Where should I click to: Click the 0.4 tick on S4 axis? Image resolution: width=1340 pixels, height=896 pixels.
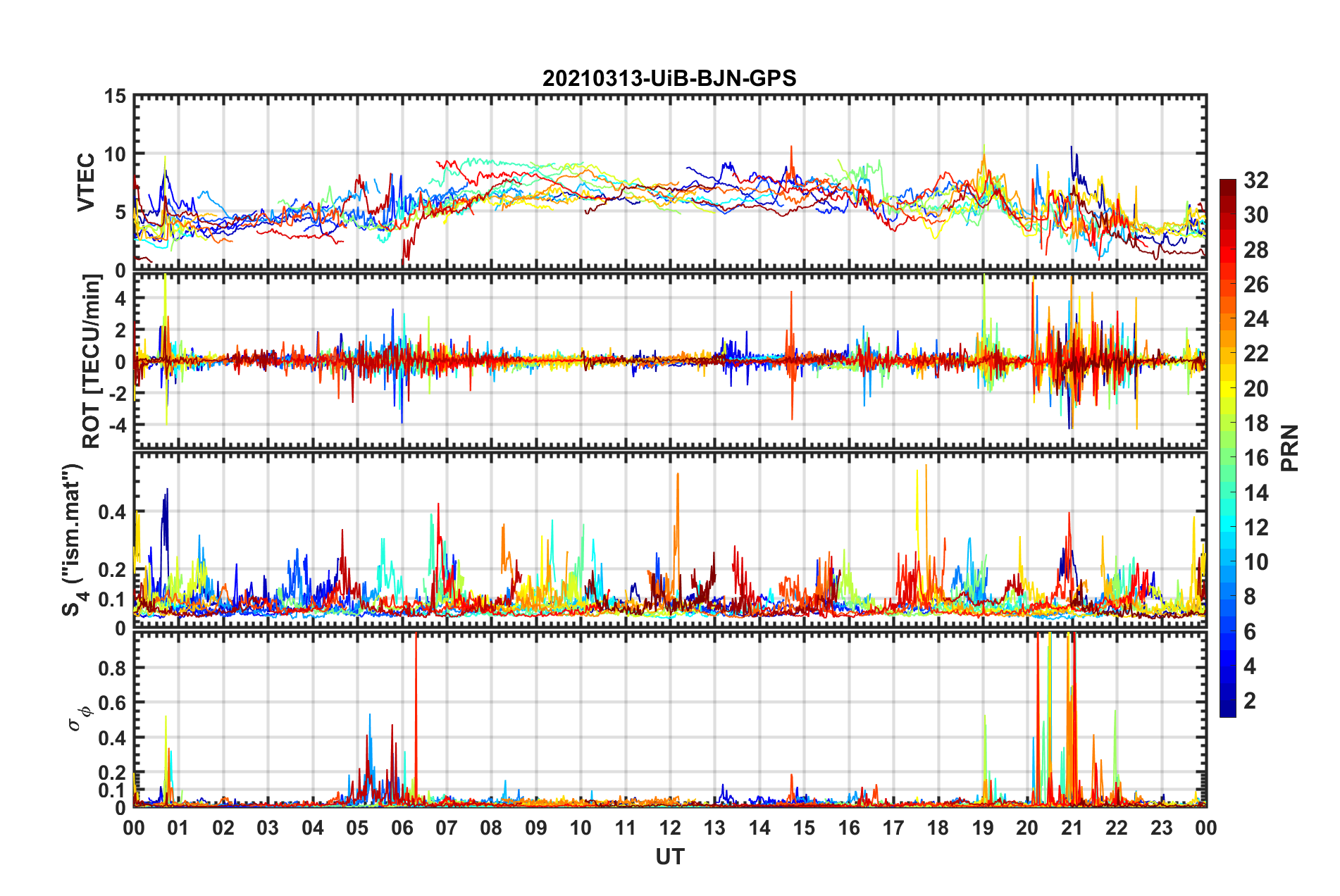113,512
